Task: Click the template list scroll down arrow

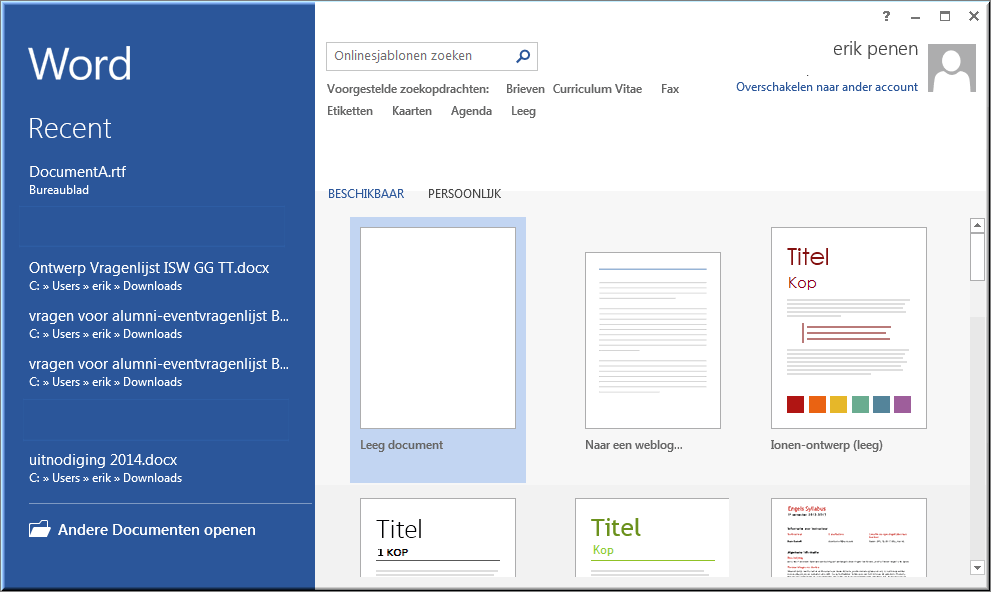Action: click(x=977, y=568)
